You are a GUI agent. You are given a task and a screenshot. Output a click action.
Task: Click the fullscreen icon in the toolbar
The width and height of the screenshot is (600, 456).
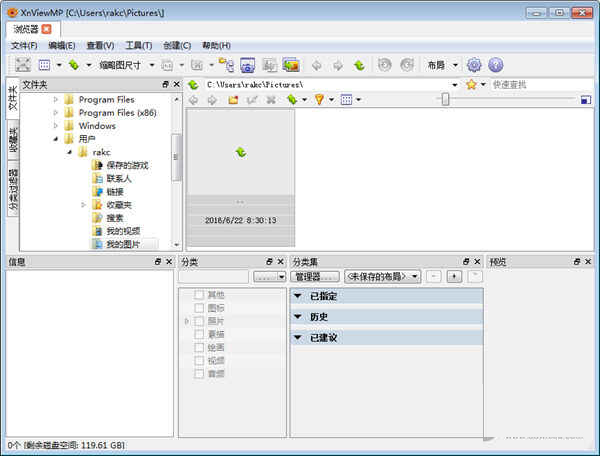(x=22, y=65)
